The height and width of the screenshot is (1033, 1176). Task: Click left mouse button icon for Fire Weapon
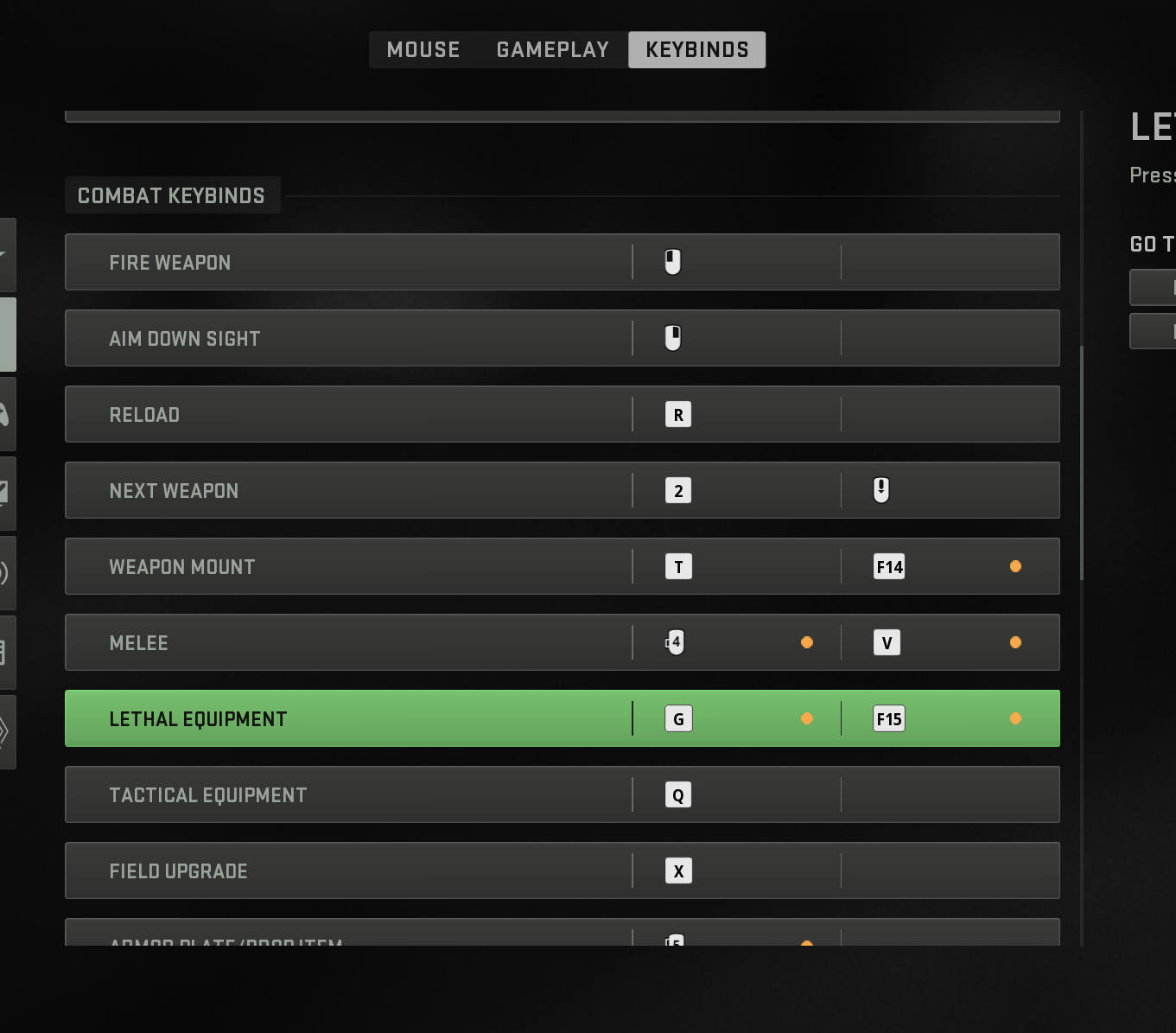click(671, 262)
